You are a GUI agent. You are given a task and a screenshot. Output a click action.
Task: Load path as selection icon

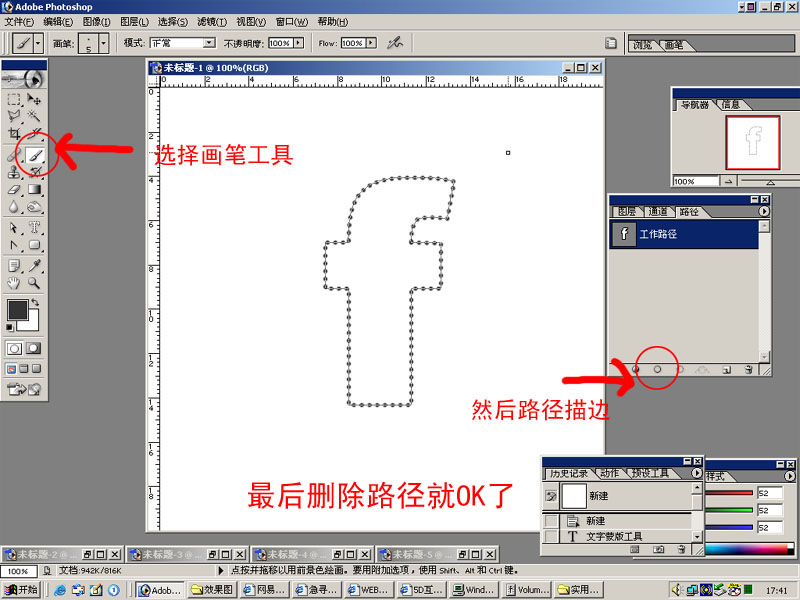click(x=680, y=369)
